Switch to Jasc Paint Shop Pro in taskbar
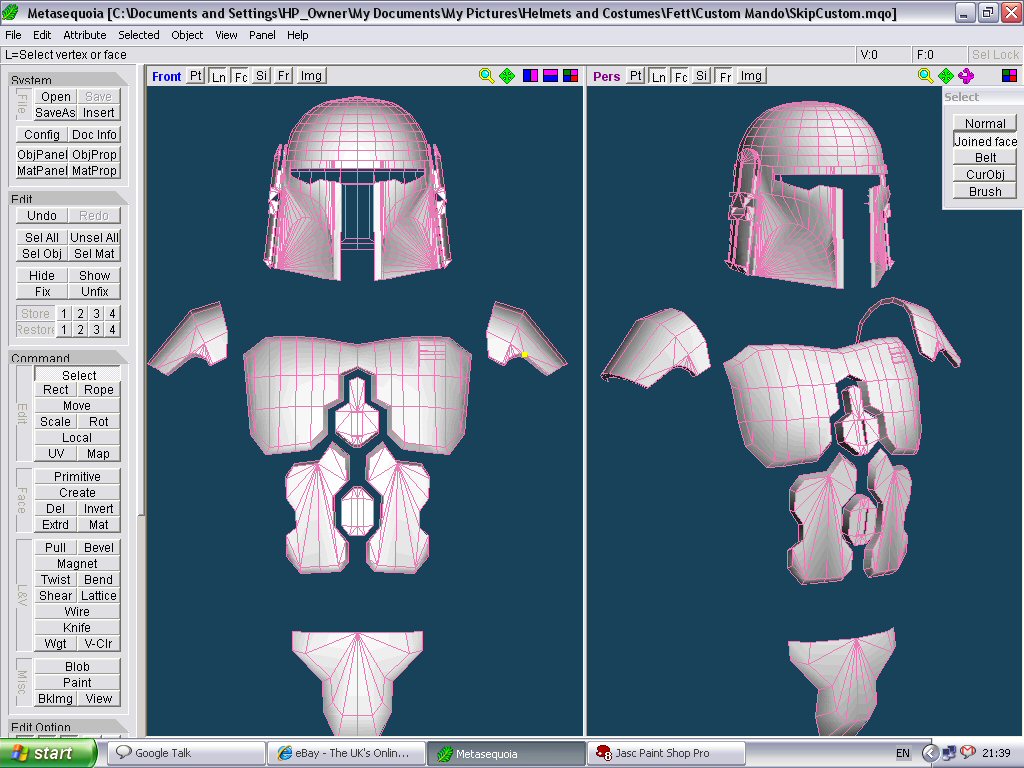The image size is (1024, 768). pyautogui.click(x=666, y=753)
